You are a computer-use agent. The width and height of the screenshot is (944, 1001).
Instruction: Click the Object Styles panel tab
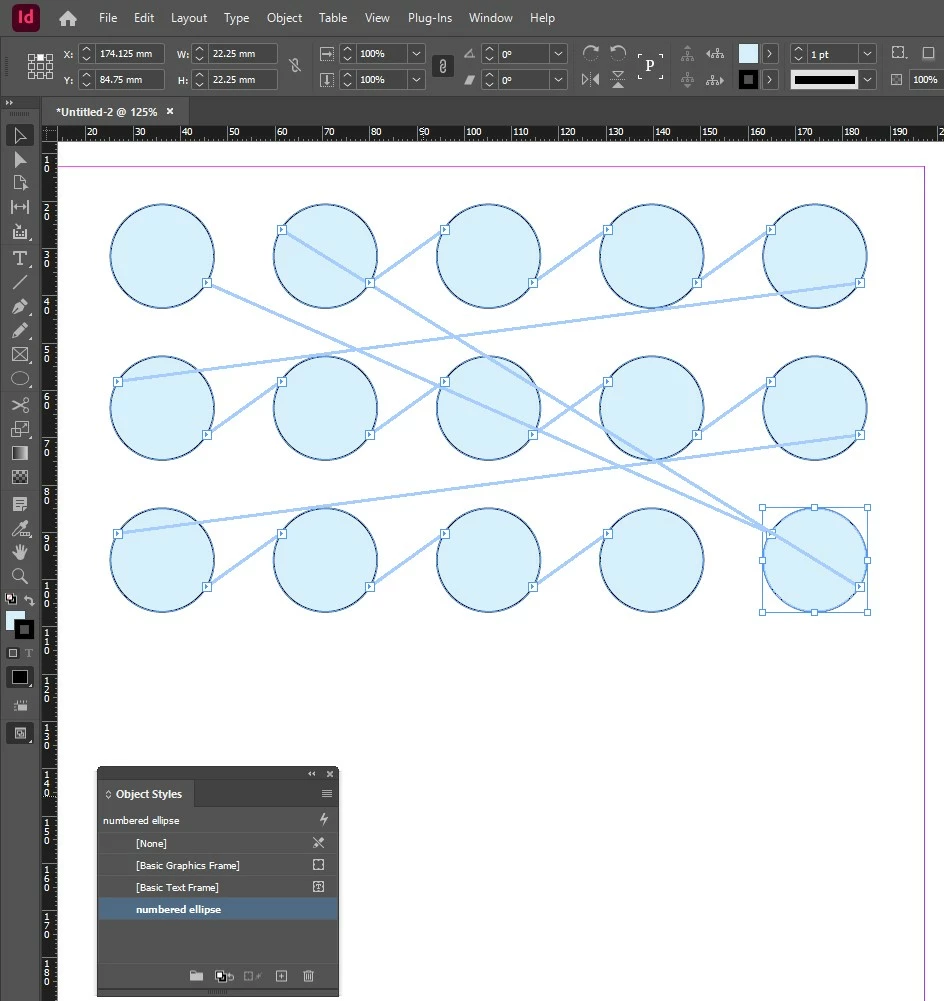tap(146, 794)
